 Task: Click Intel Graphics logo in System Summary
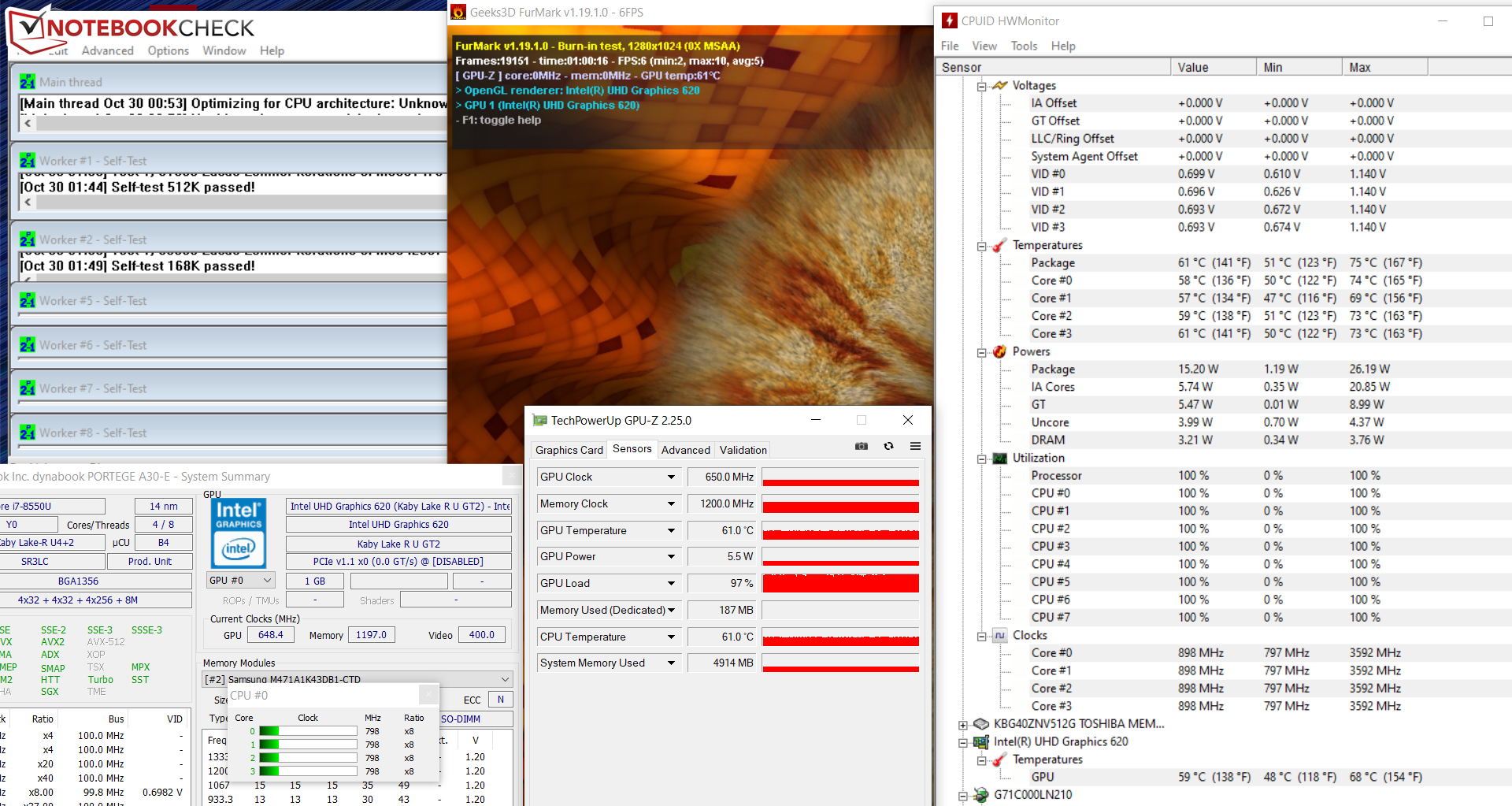pos(239,533)
